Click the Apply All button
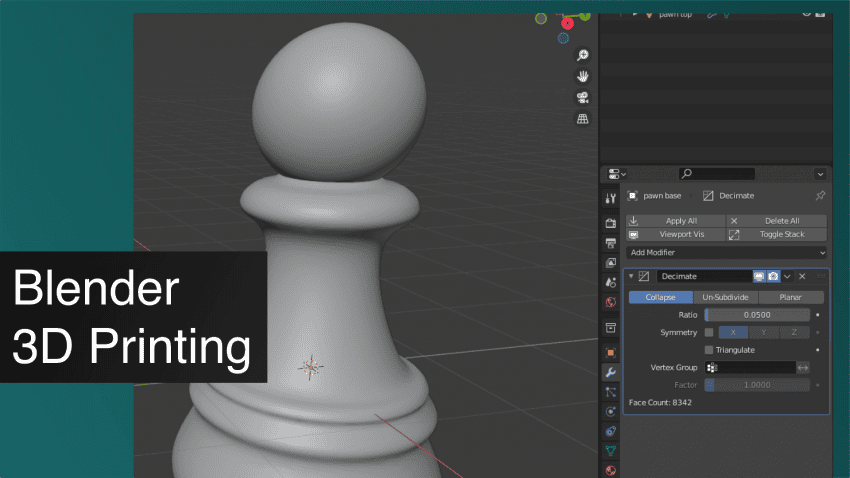Screen dimensions: 850x478 [675, 221]
